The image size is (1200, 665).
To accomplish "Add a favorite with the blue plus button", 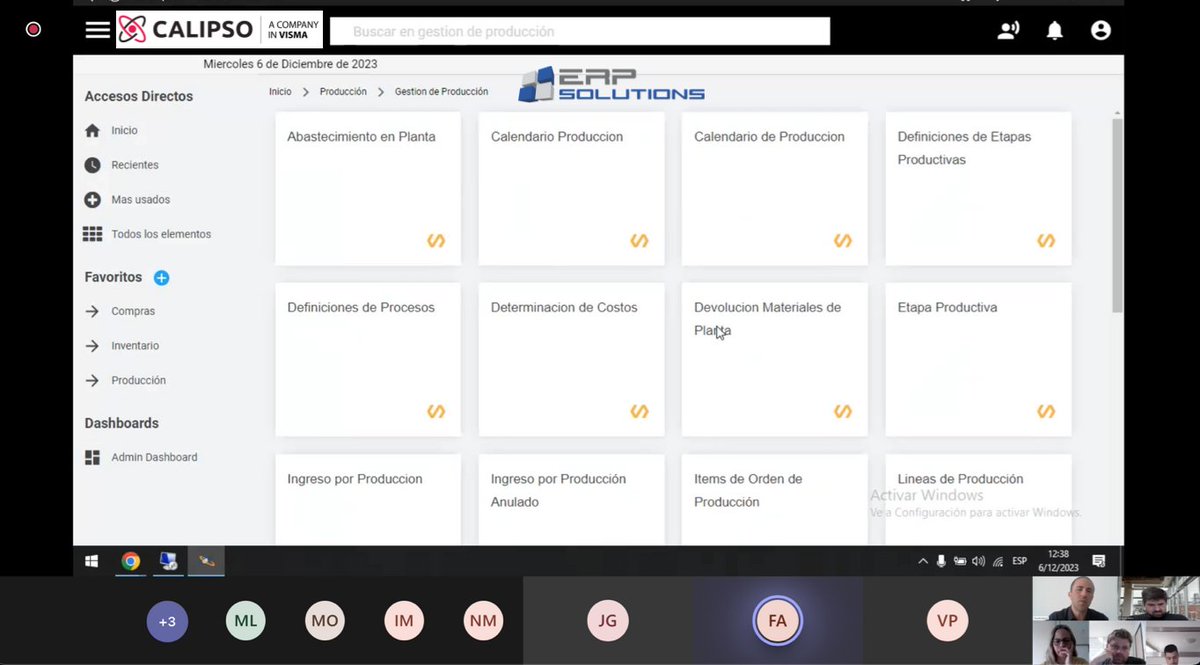I will [161, 278].
